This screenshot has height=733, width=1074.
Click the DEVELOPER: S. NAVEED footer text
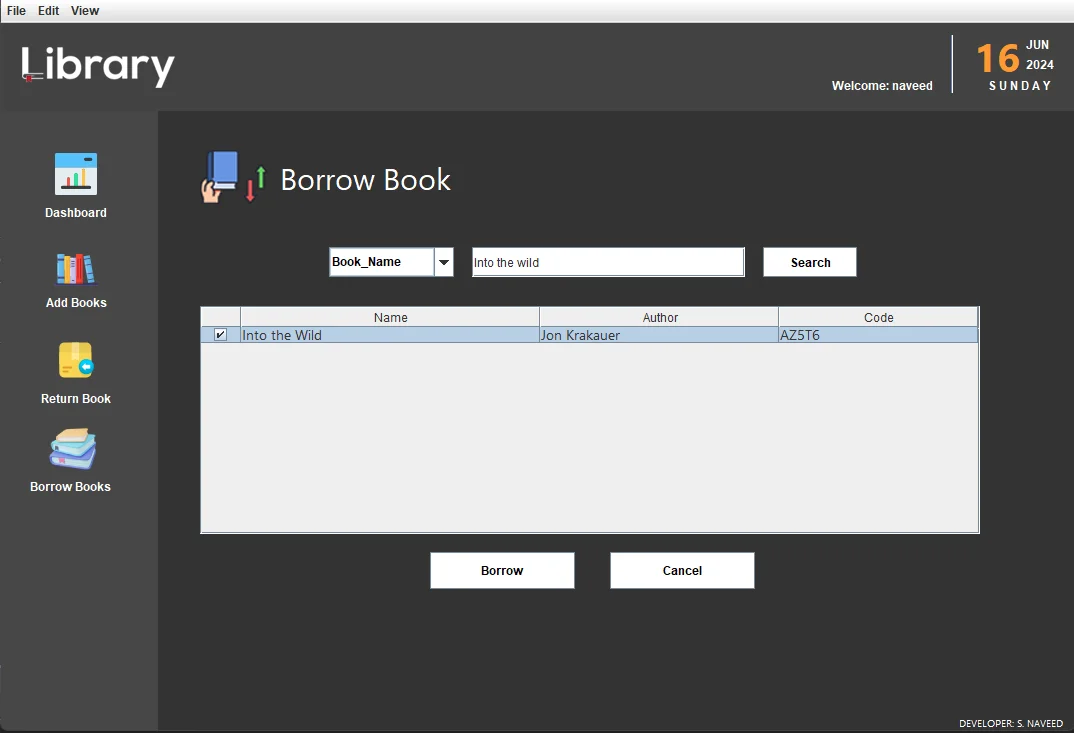coord(1011,723)
